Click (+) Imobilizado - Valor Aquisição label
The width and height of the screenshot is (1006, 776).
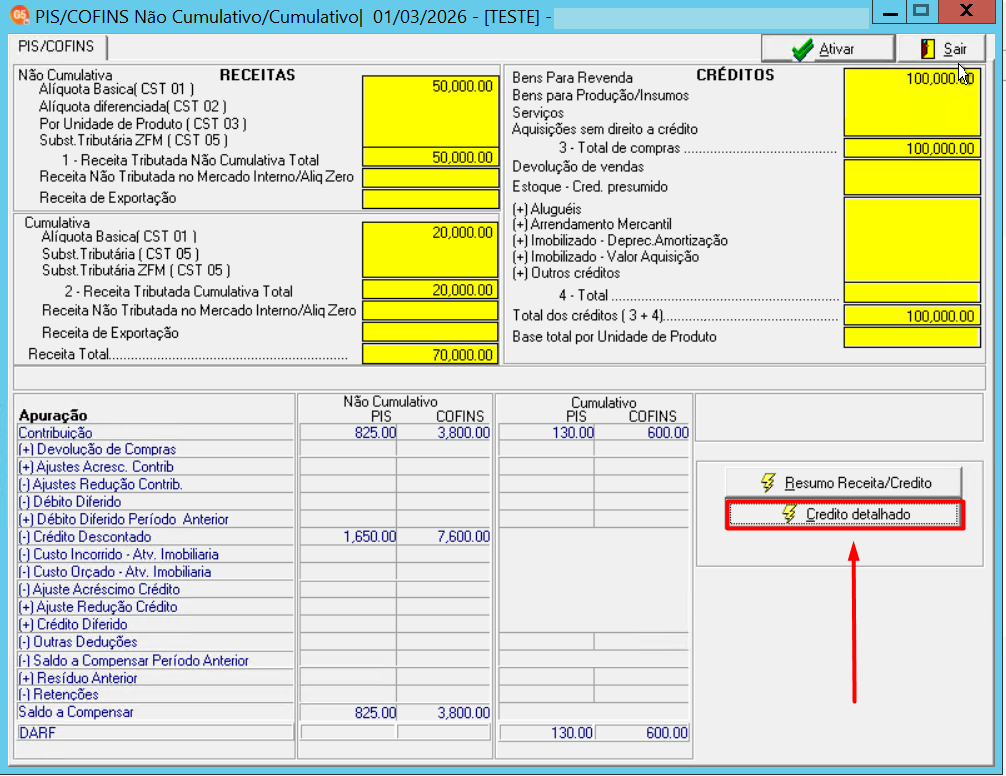coord(606,257)
